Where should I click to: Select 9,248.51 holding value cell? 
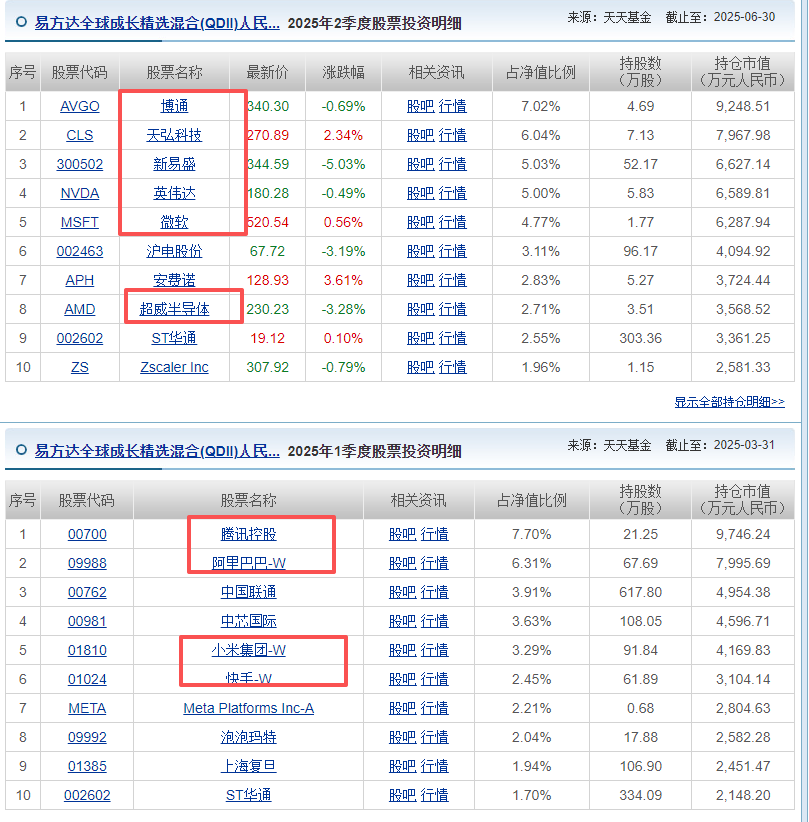click(x=743, y=106)
